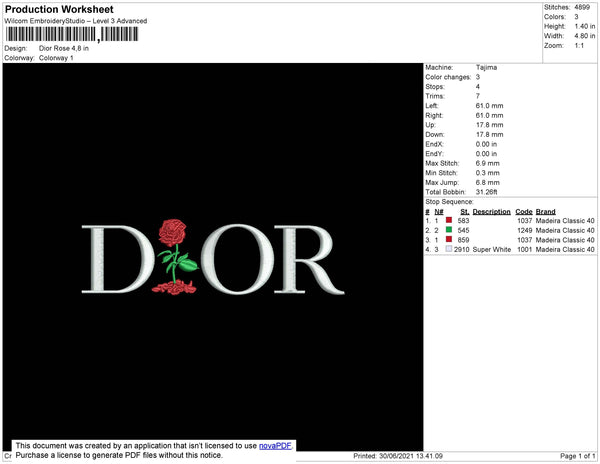Select the 'Production Worksheet' heading
Image resolution: width=600 pixels, height=464 pixels.
point(59,9)
